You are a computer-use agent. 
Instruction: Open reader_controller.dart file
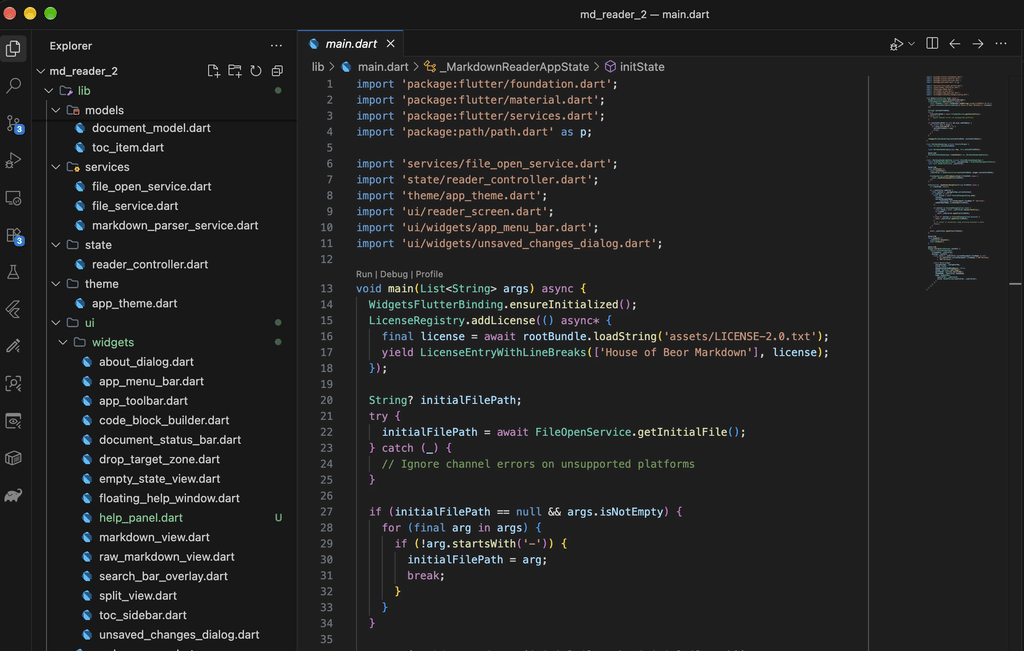pyautogui.click(x=150, y=264)
